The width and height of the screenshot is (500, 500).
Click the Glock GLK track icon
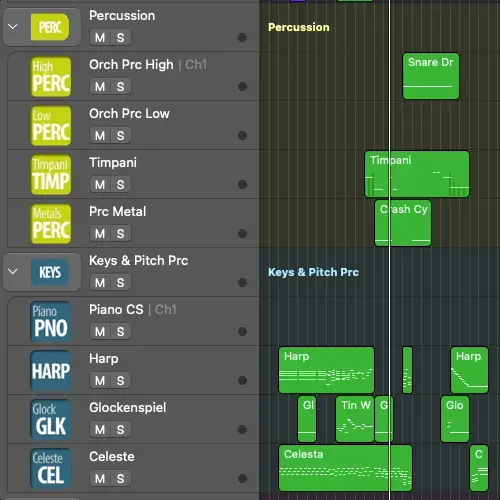(51, 420)
